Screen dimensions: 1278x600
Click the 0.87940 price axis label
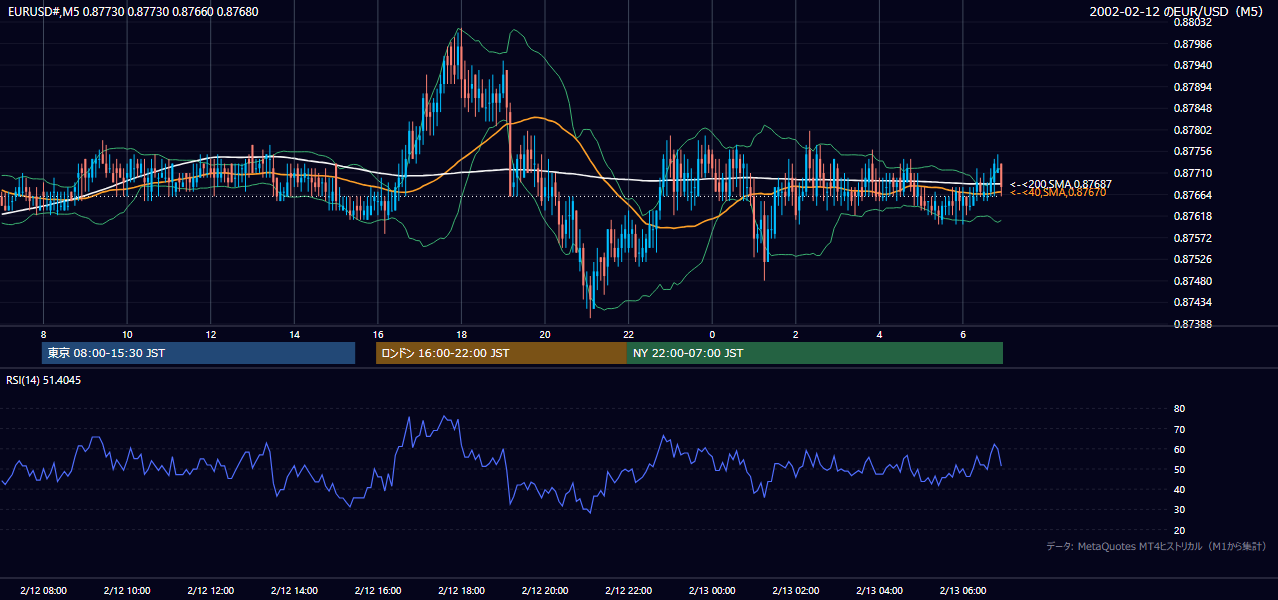coord(1193,65)
